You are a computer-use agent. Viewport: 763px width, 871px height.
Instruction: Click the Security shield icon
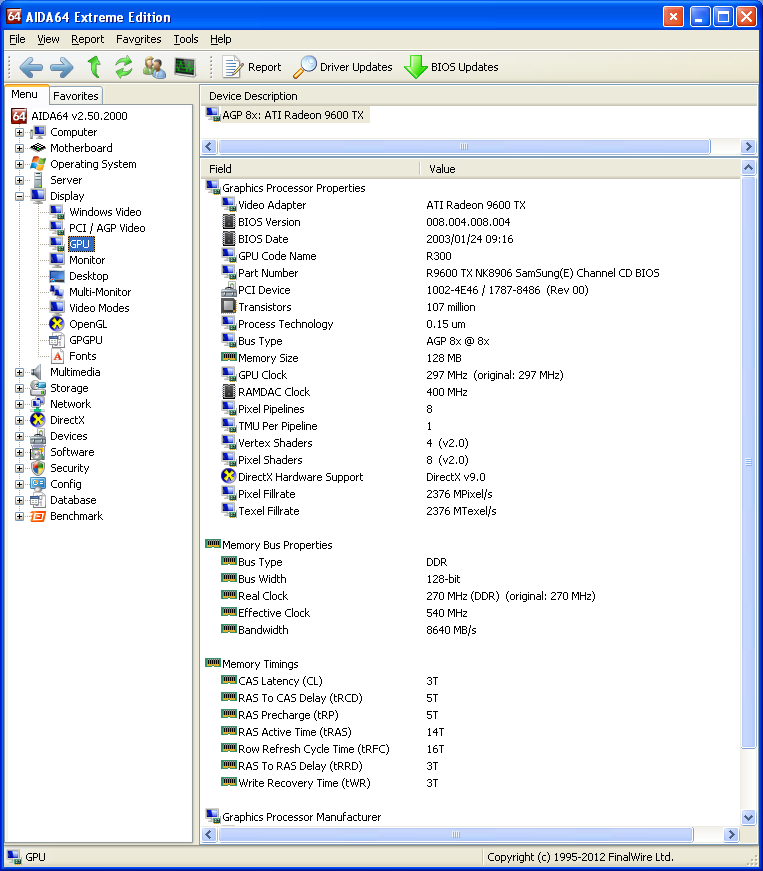(x=38, y=468)
